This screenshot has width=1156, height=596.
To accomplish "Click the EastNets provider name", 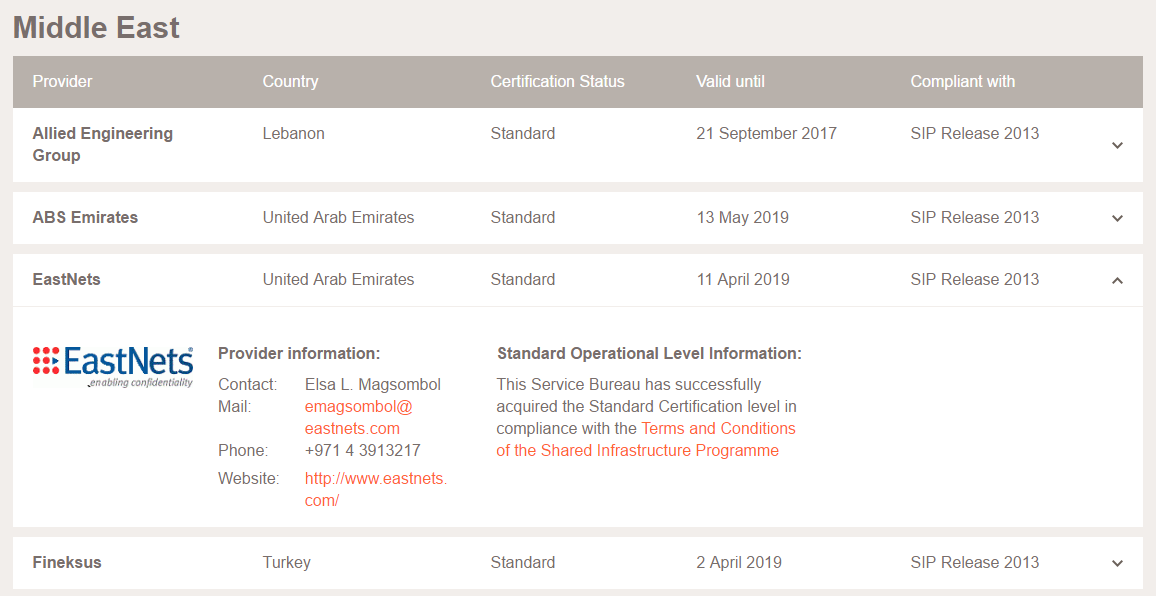I will pyautogui.click(x=66, y=280).
